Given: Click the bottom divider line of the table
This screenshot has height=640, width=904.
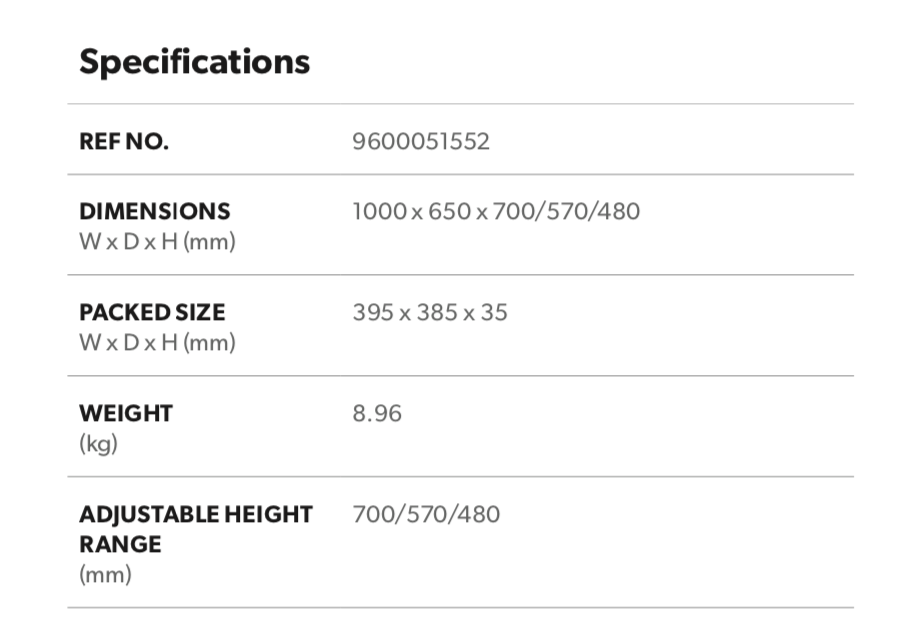Looking at the screenshot, I should [x=460, y=607].
